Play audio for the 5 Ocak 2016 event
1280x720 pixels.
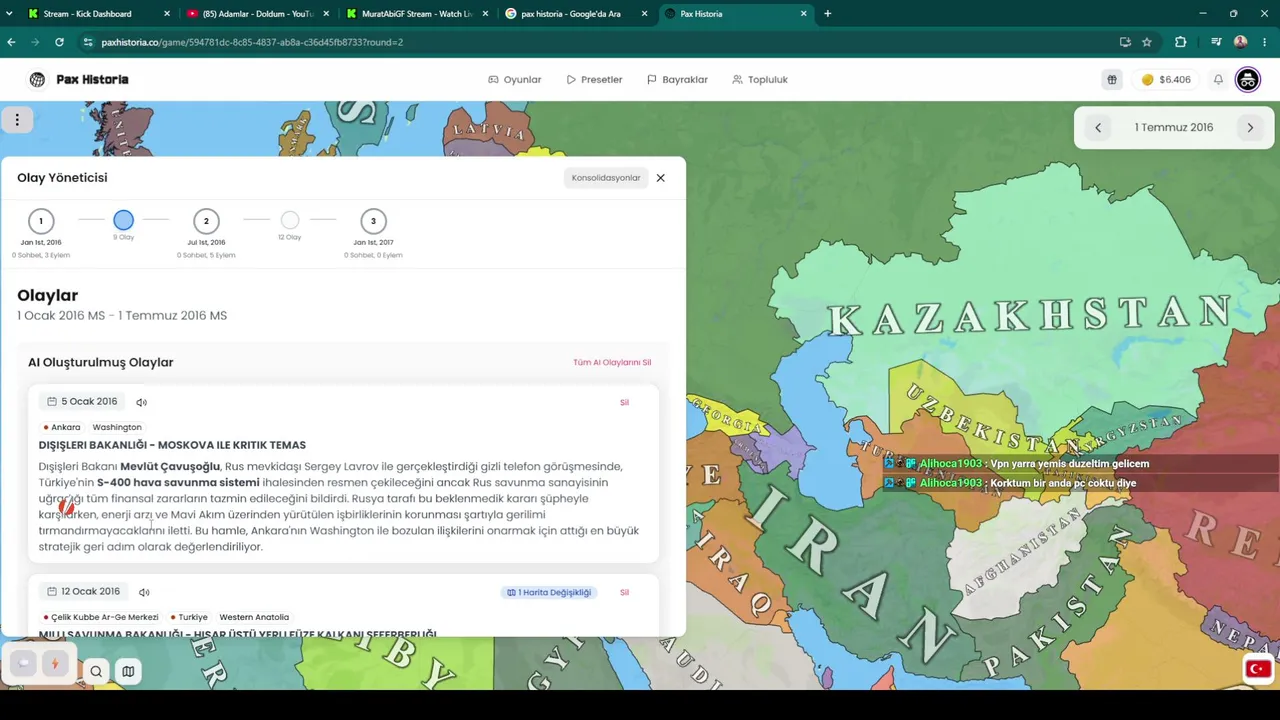[x=141, y=402]
